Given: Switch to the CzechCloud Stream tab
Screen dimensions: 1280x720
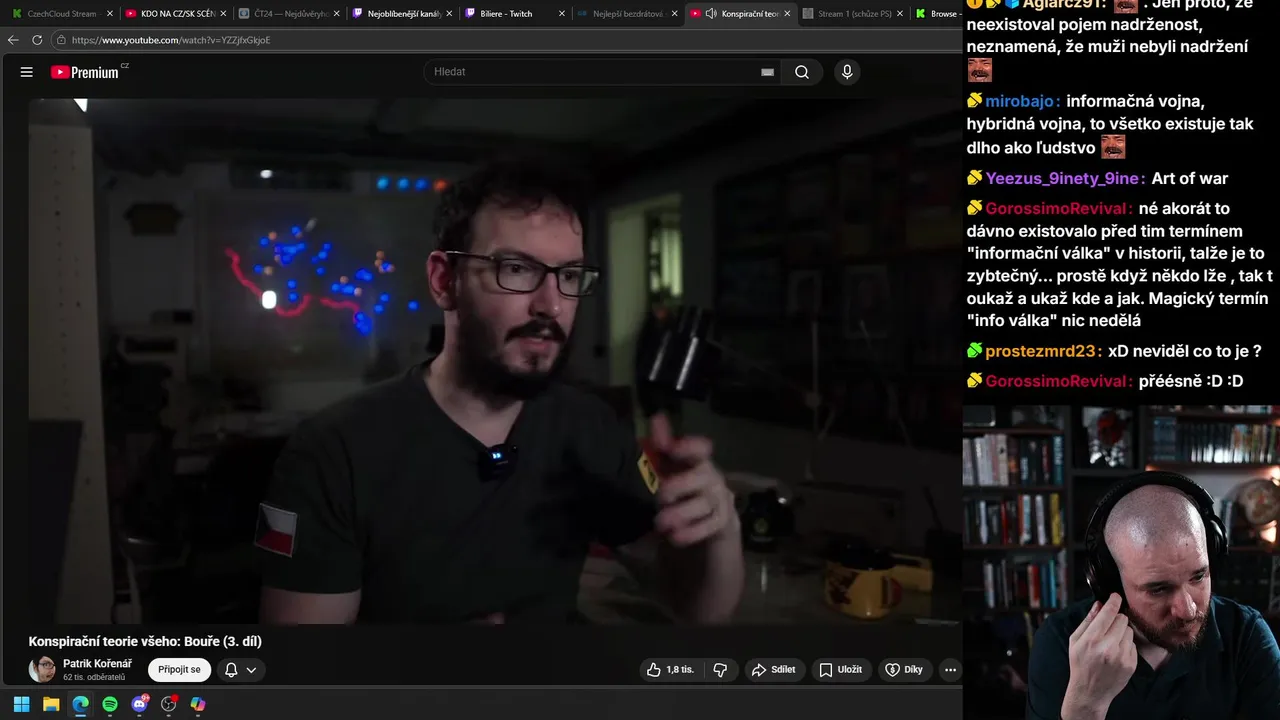Looking at the screenshot, I should [60, 14].
